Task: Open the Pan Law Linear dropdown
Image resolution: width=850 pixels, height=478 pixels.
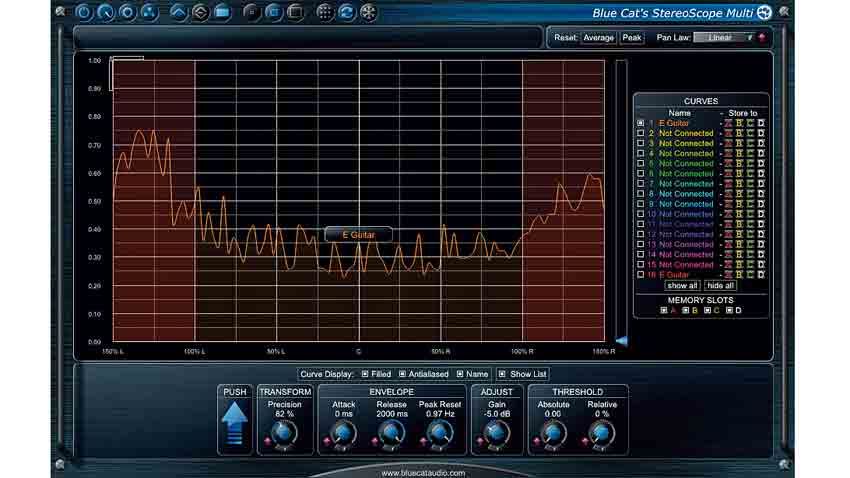Action: (724, 37)
